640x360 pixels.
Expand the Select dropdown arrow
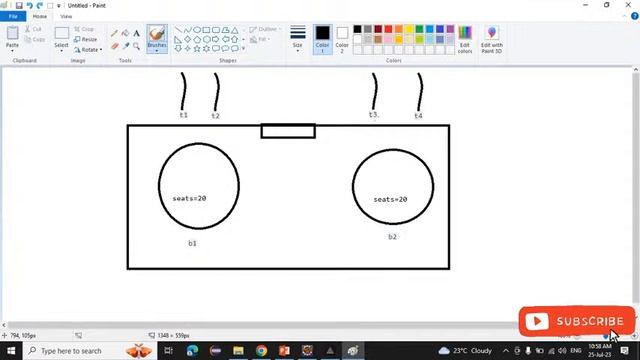point(62,51)
